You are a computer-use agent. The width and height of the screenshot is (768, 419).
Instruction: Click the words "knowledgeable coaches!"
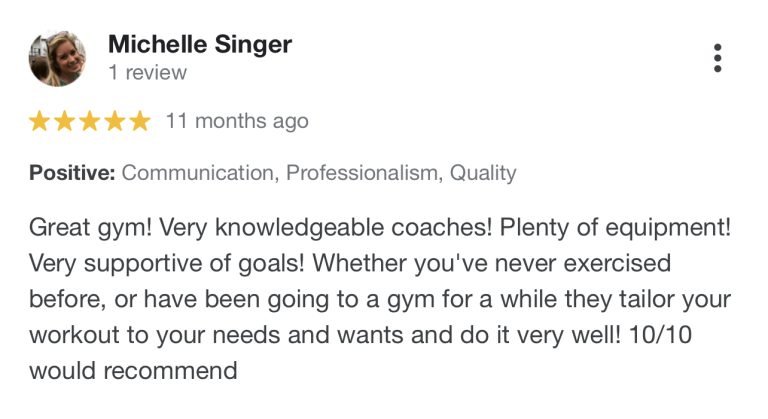click(353, 228)
